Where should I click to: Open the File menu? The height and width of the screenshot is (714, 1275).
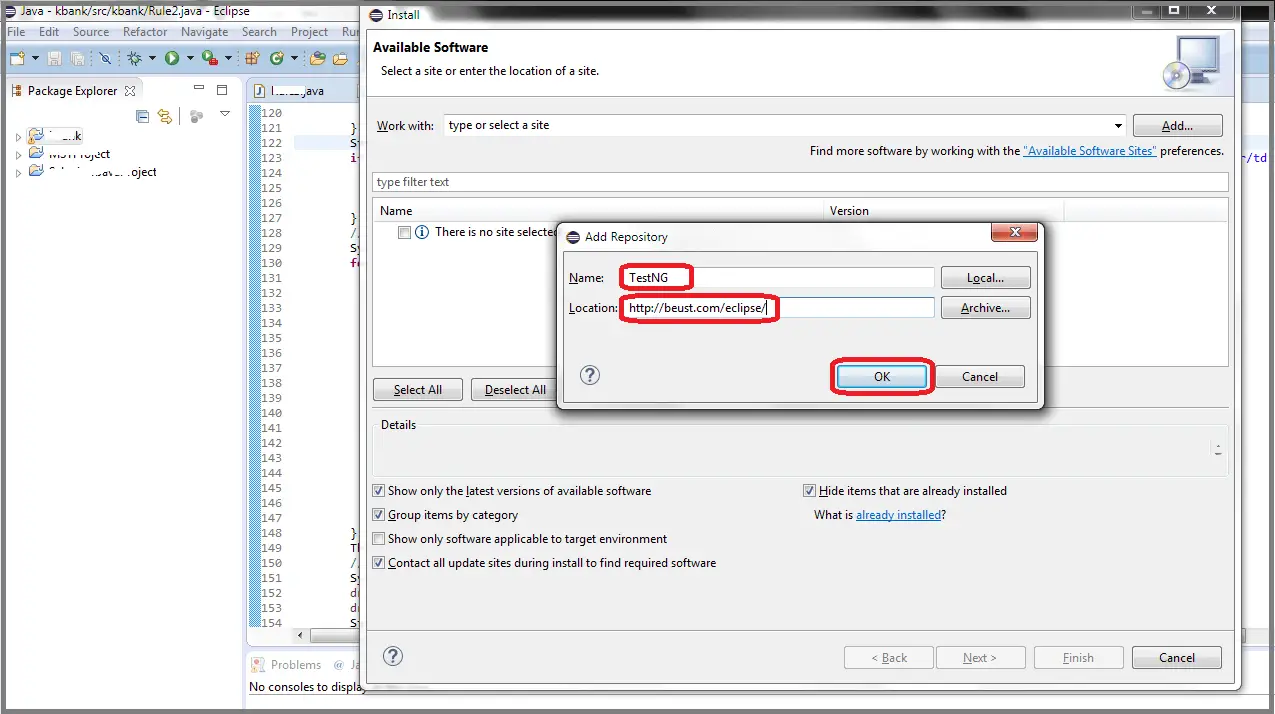[16, 32]
